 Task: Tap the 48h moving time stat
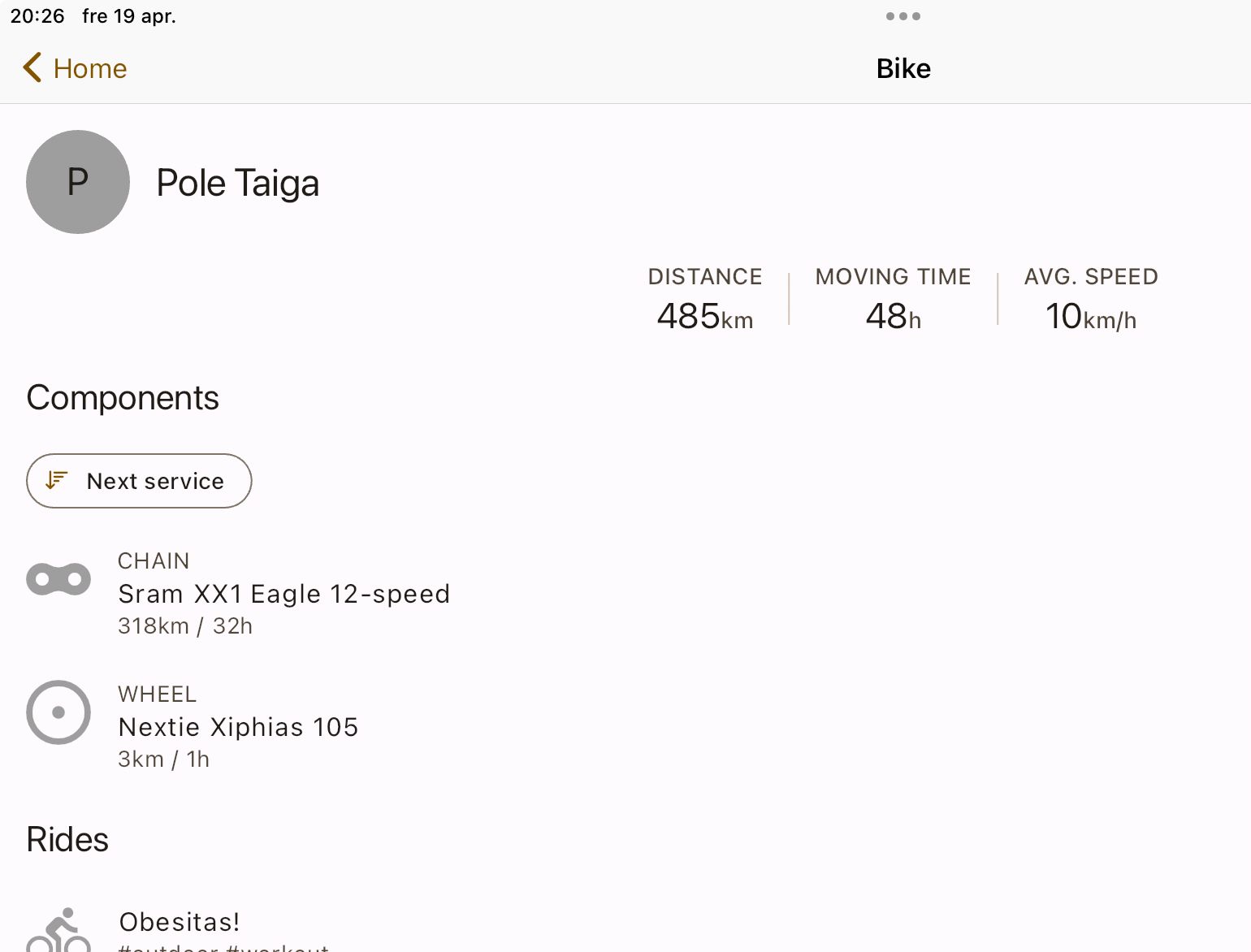coord(893,316)
